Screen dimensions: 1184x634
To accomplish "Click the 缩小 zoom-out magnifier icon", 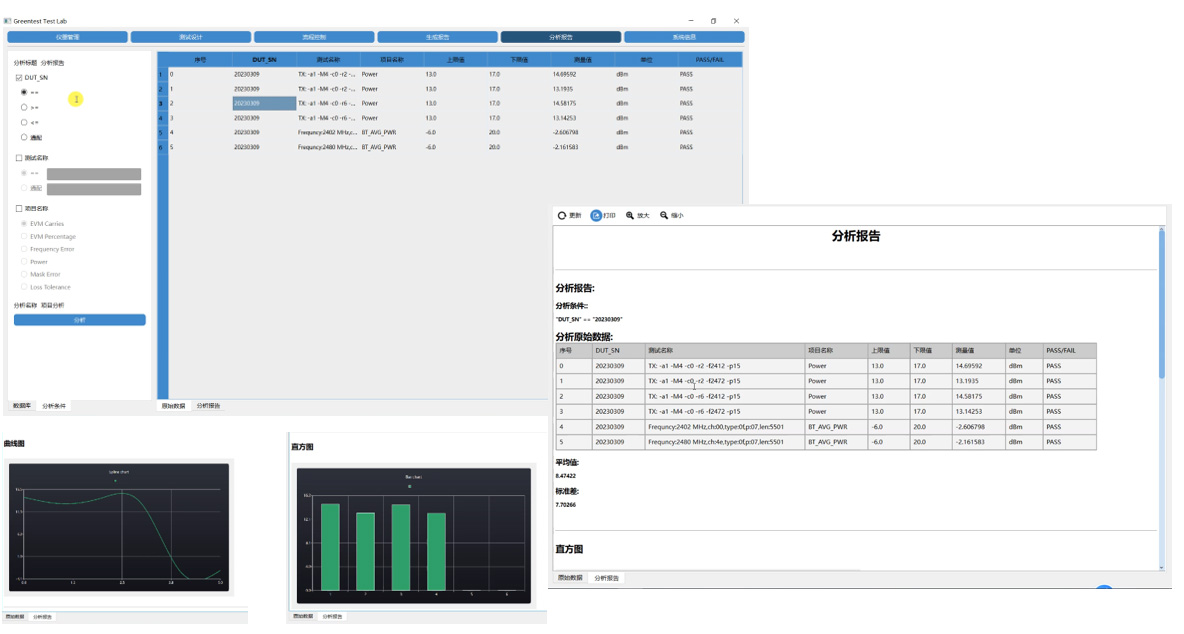I will [664, 215].
